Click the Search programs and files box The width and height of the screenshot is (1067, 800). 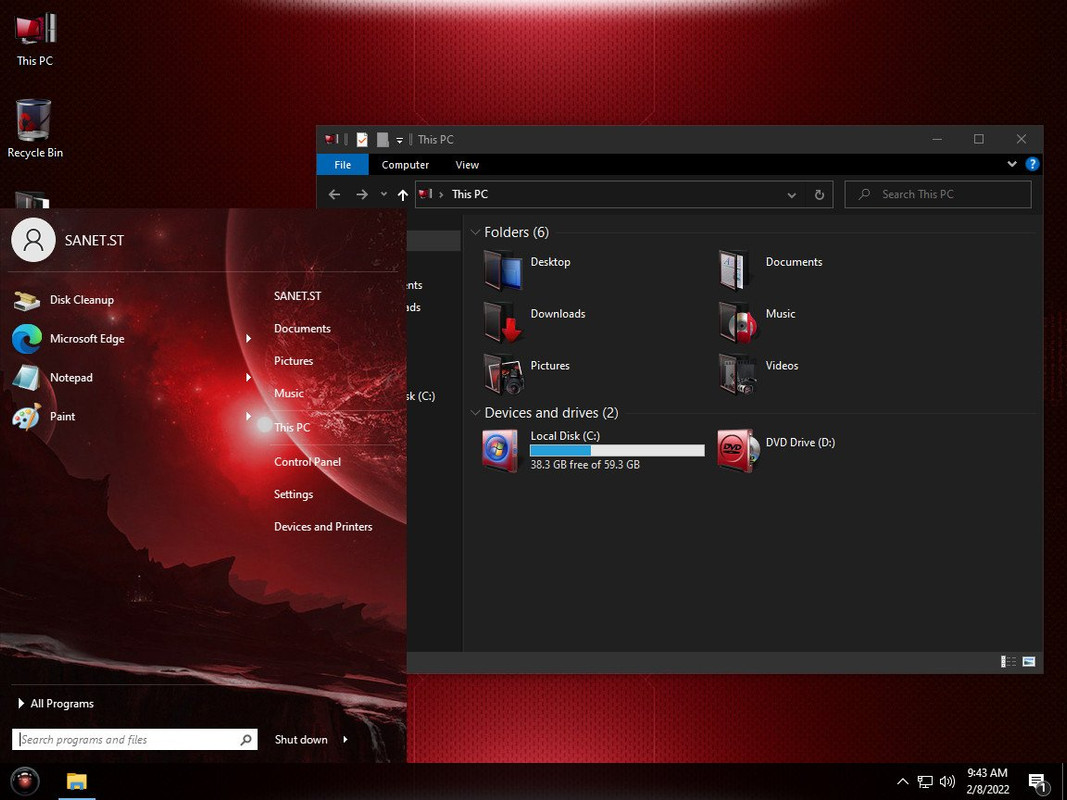click(134, 739)
